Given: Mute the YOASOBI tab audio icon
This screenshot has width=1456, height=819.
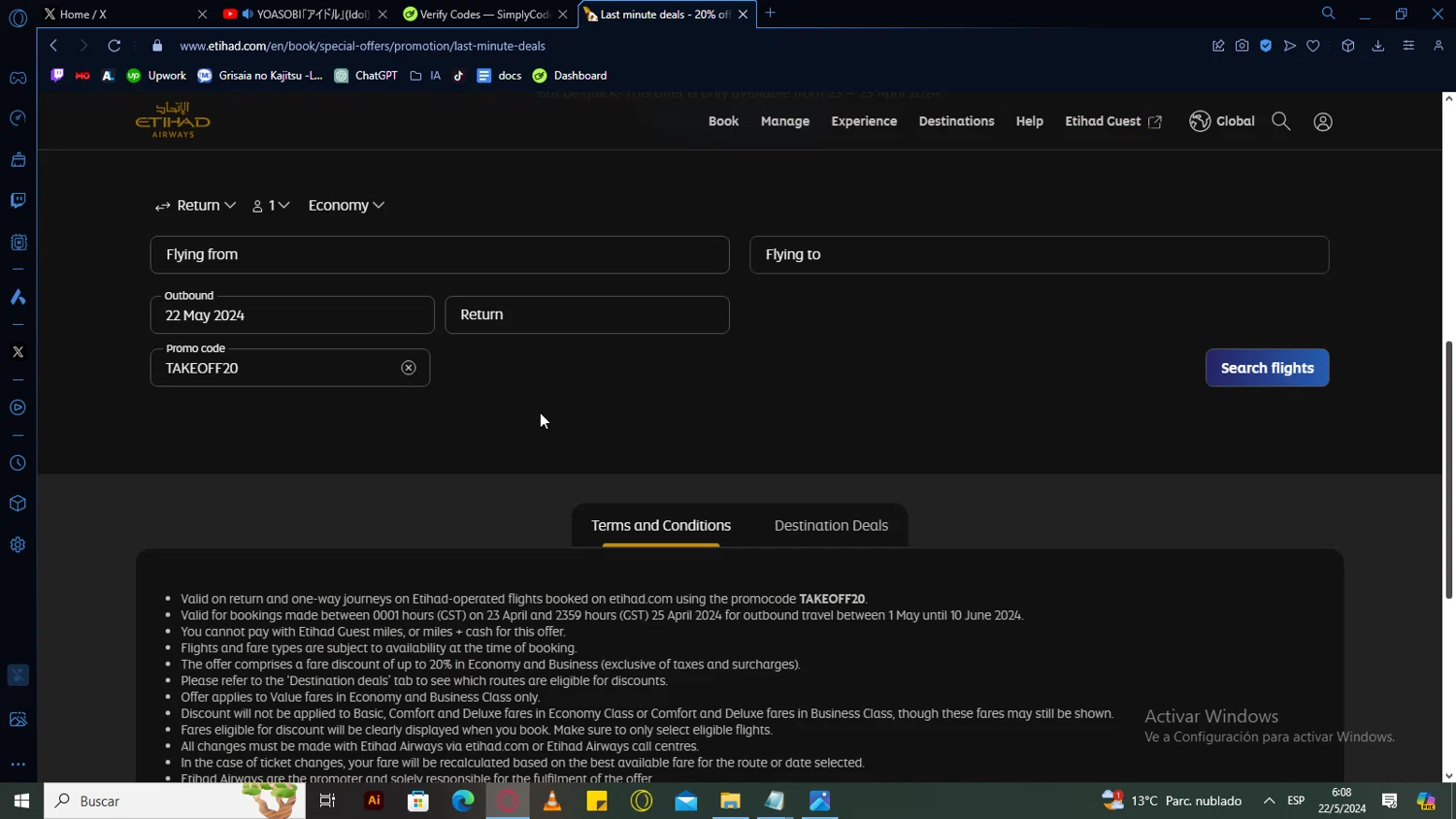Looking at the screenshot, I should (x=247, y=14).
